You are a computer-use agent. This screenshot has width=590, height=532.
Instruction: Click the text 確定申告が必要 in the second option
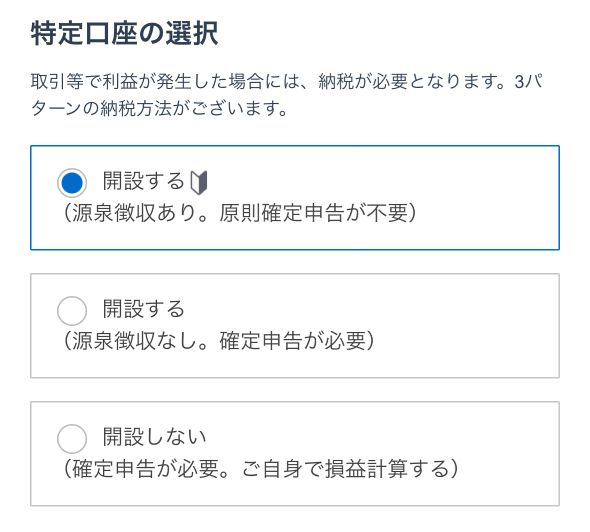click(x=292, y=341)
